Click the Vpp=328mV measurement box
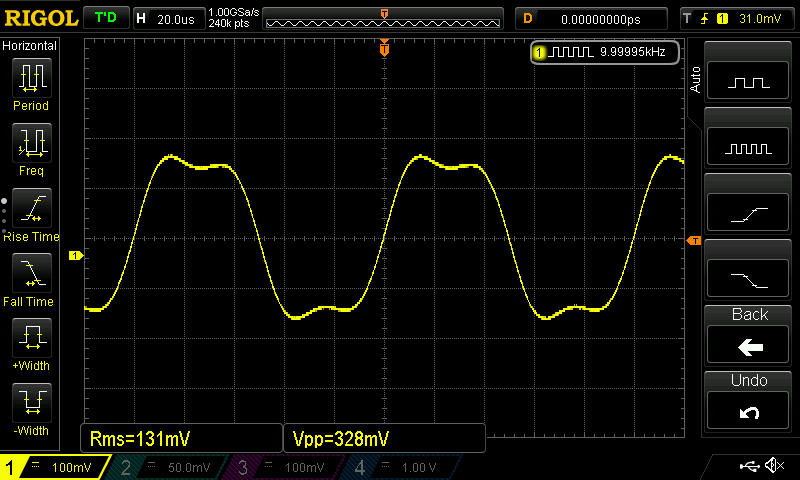Viewport: 800px width, 480px height. 384,439
